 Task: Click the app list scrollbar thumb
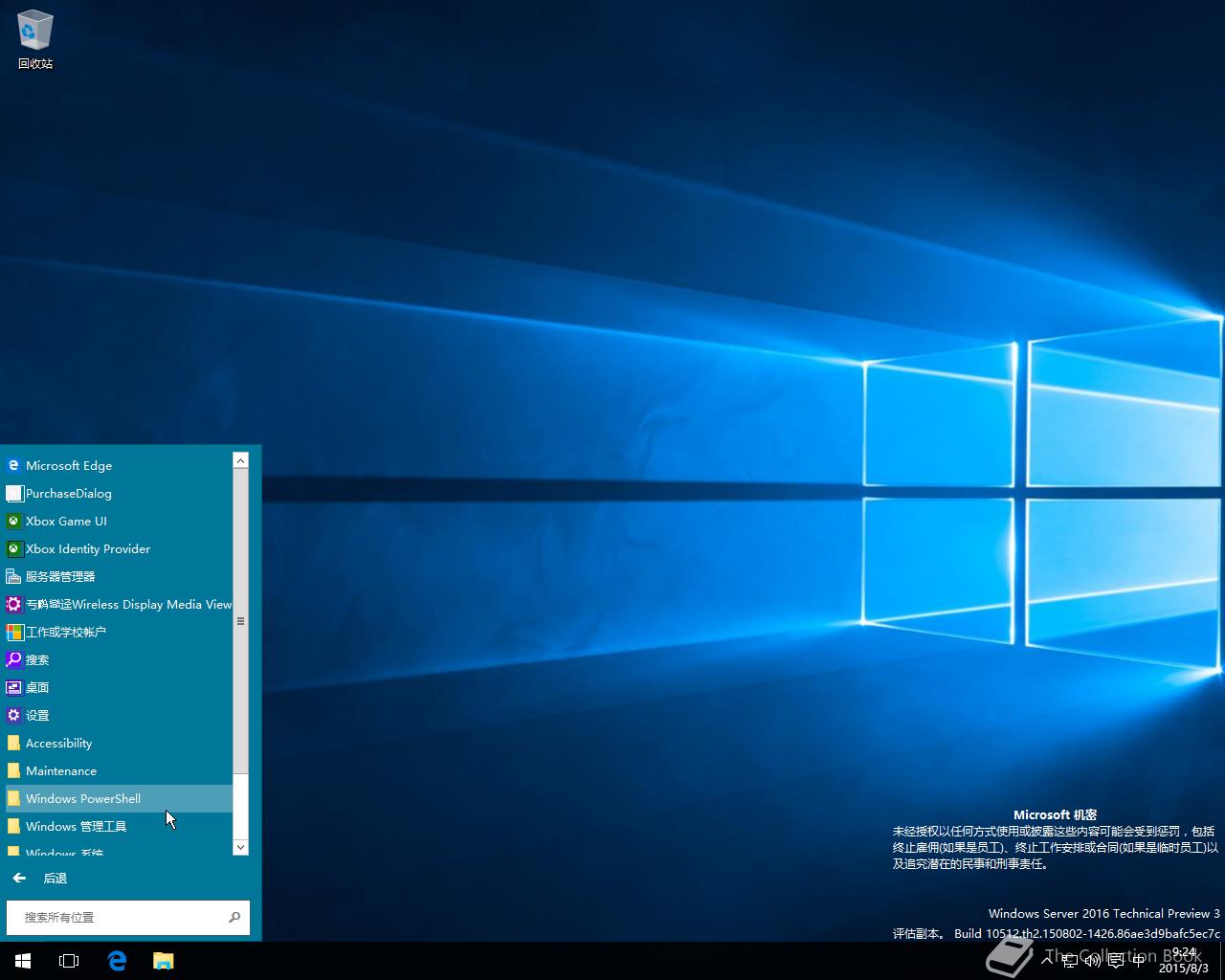click(240, 621)
